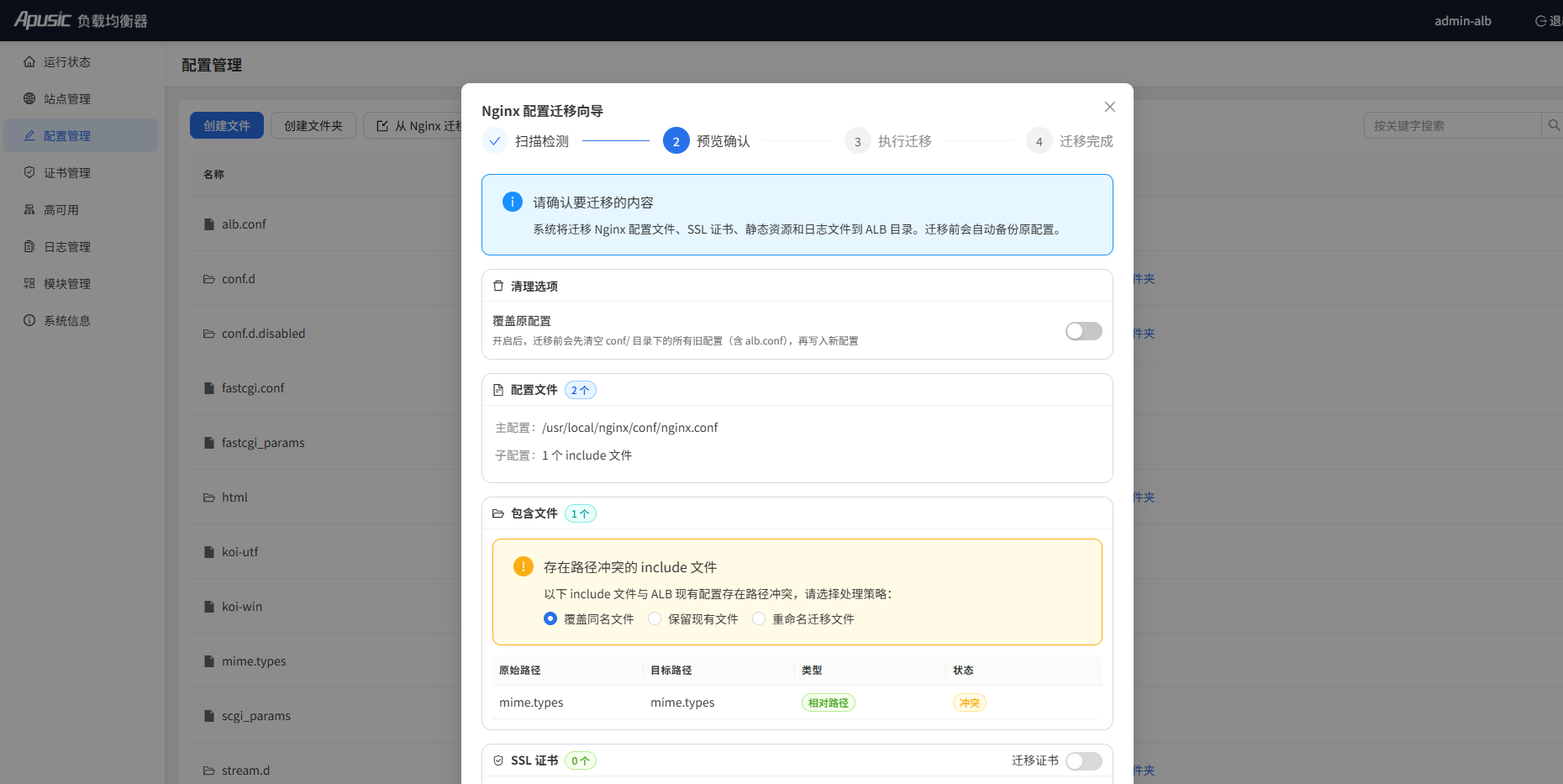Close the Nginx migration wizard dialog
This screenshot has width=1563, height=784.
pos(1110,107)
